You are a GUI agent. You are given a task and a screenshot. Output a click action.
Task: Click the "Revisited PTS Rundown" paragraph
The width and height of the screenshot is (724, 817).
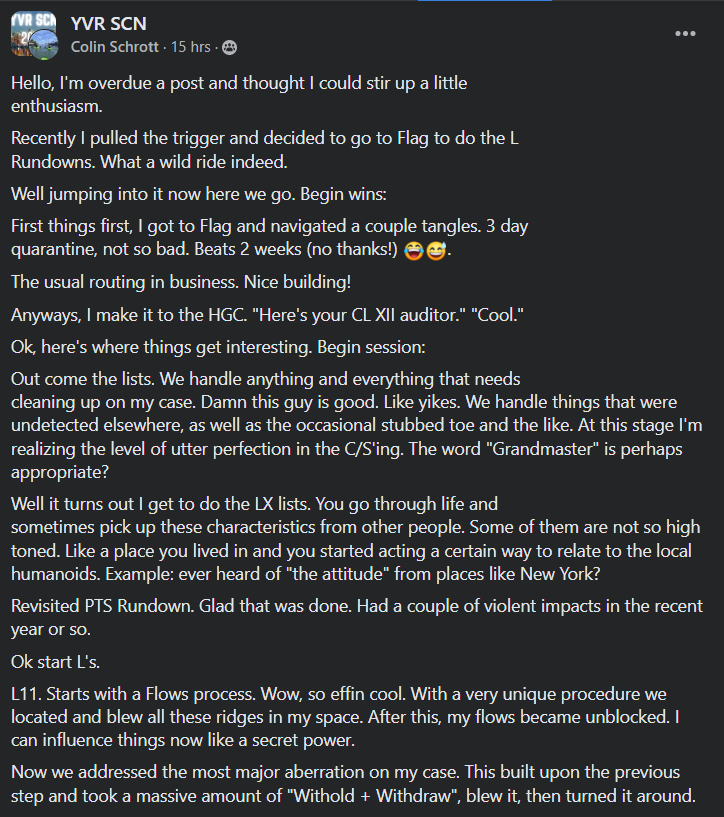coord(357,617)
